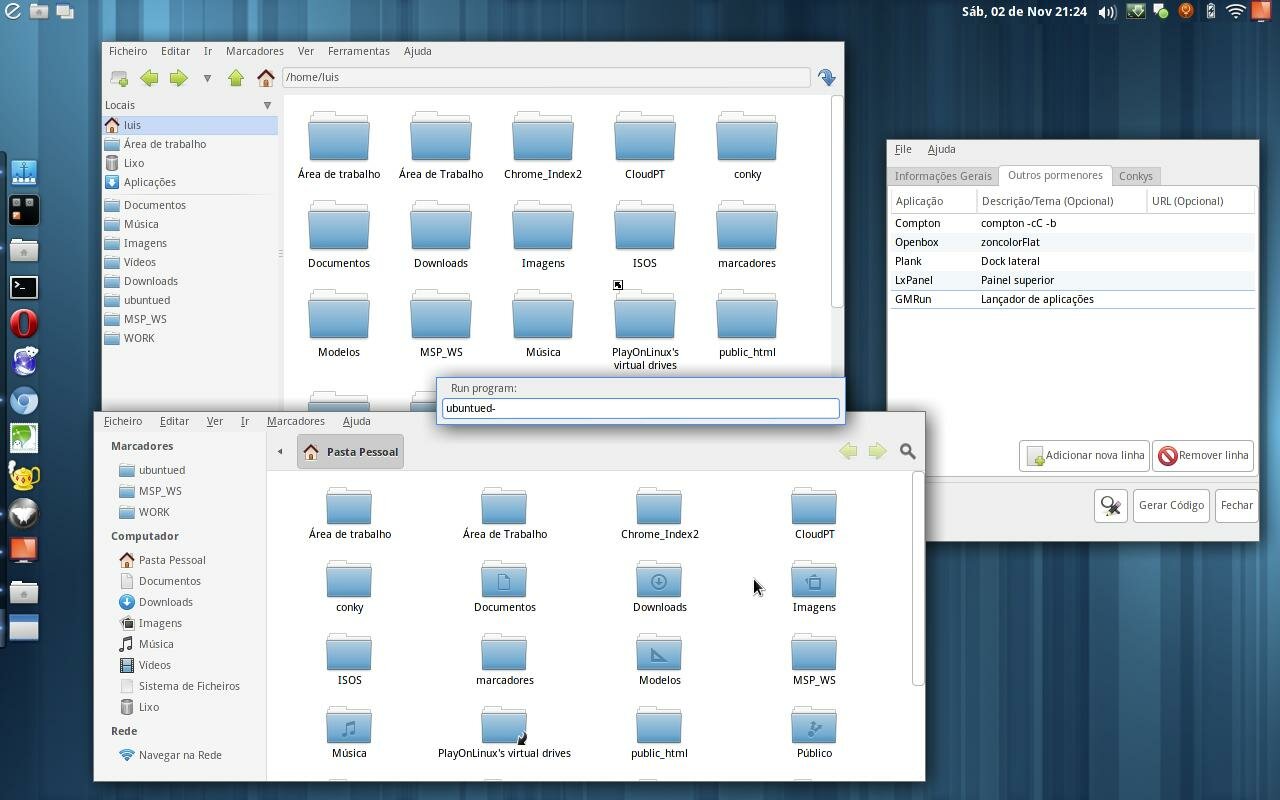Expand the Locais side pane dropdown
1280x800 pixels.
coord(267,105)
